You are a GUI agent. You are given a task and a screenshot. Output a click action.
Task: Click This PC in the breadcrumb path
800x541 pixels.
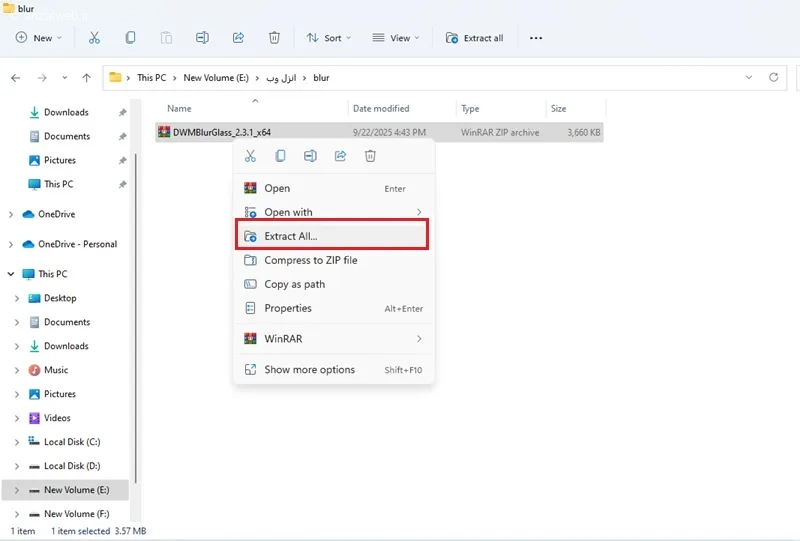tap(152, 78)
